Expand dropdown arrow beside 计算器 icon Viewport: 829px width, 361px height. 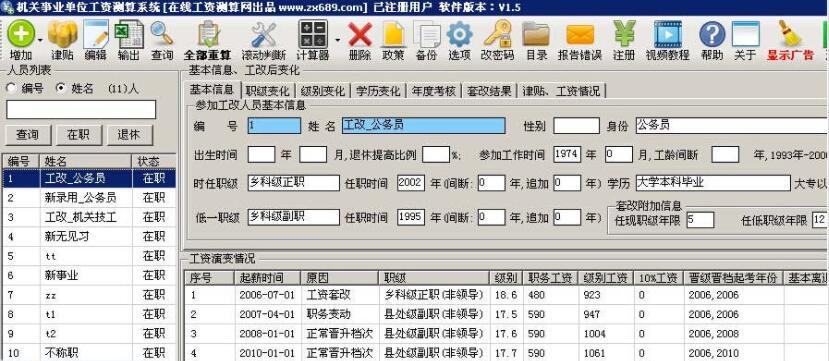click(x=337, y=40)
